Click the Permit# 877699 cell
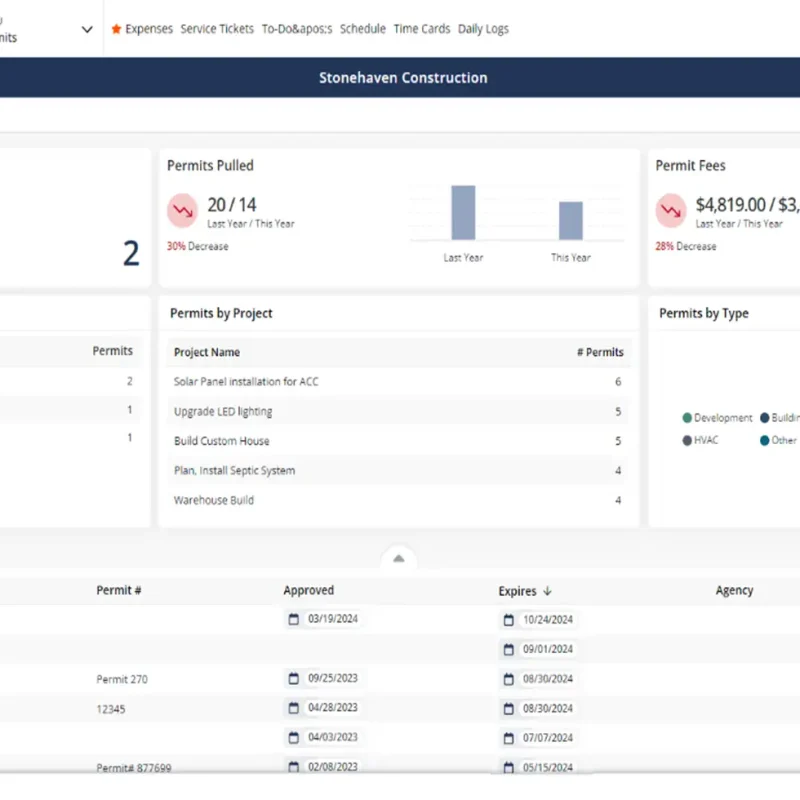 [134, 767]
